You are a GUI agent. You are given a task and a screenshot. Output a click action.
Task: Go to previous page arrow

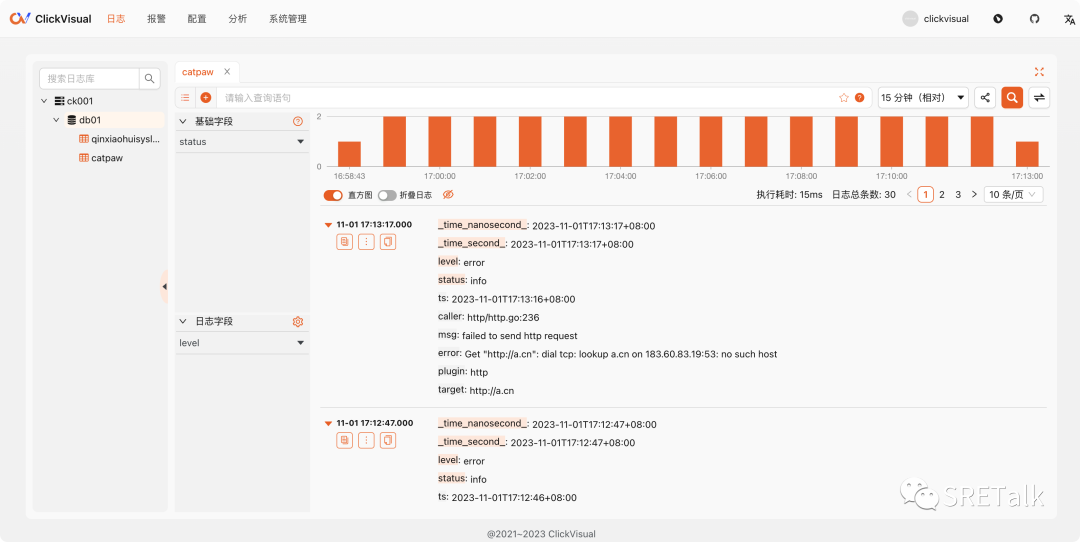click(909, 195)
